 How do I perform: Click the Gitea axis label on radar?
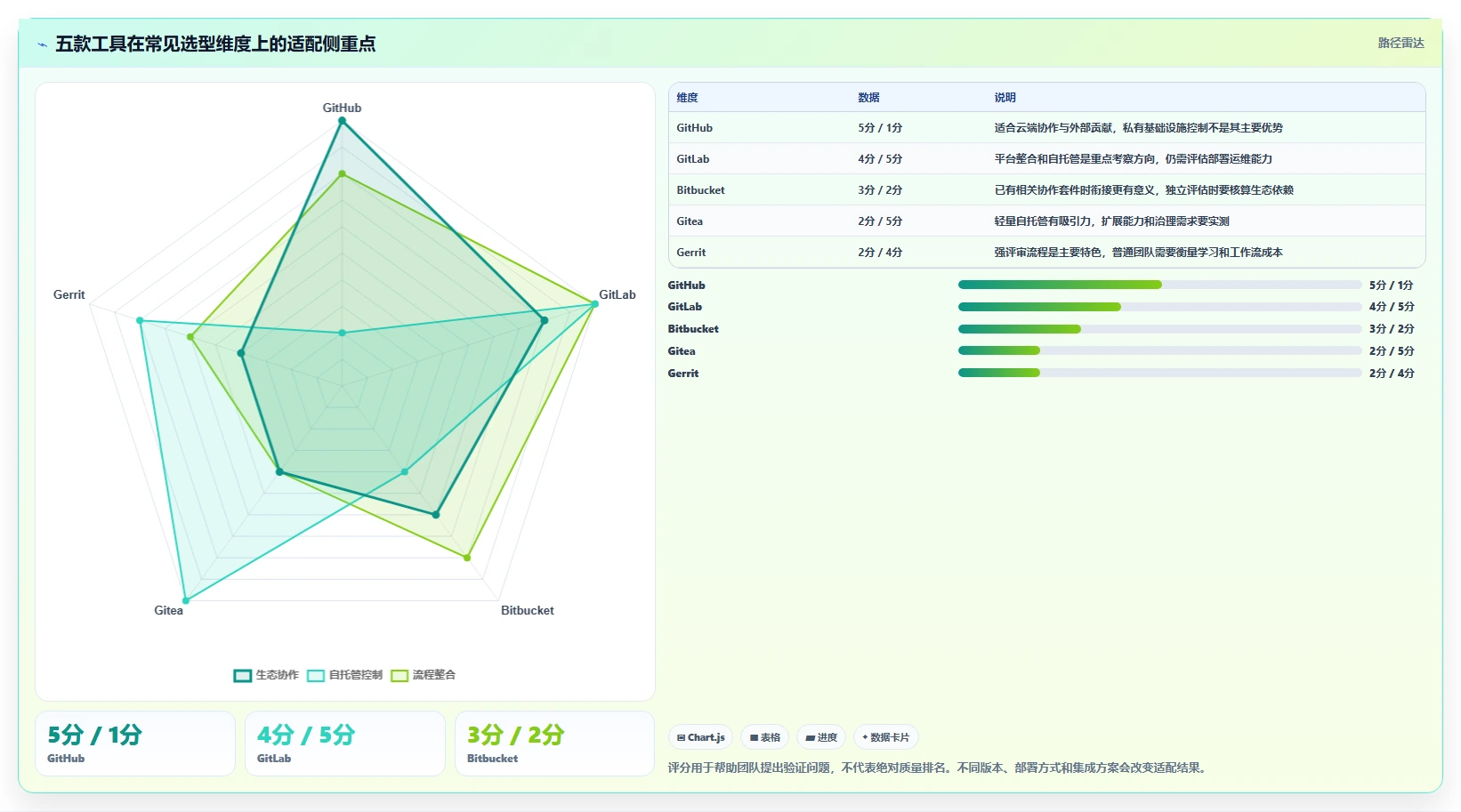pos(168,610)
